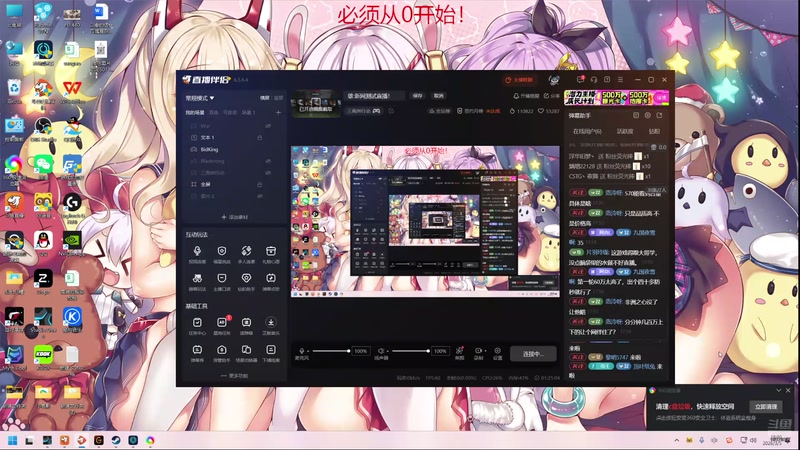Toggle visibility of 三角洲行动 source row

[268, 172]
